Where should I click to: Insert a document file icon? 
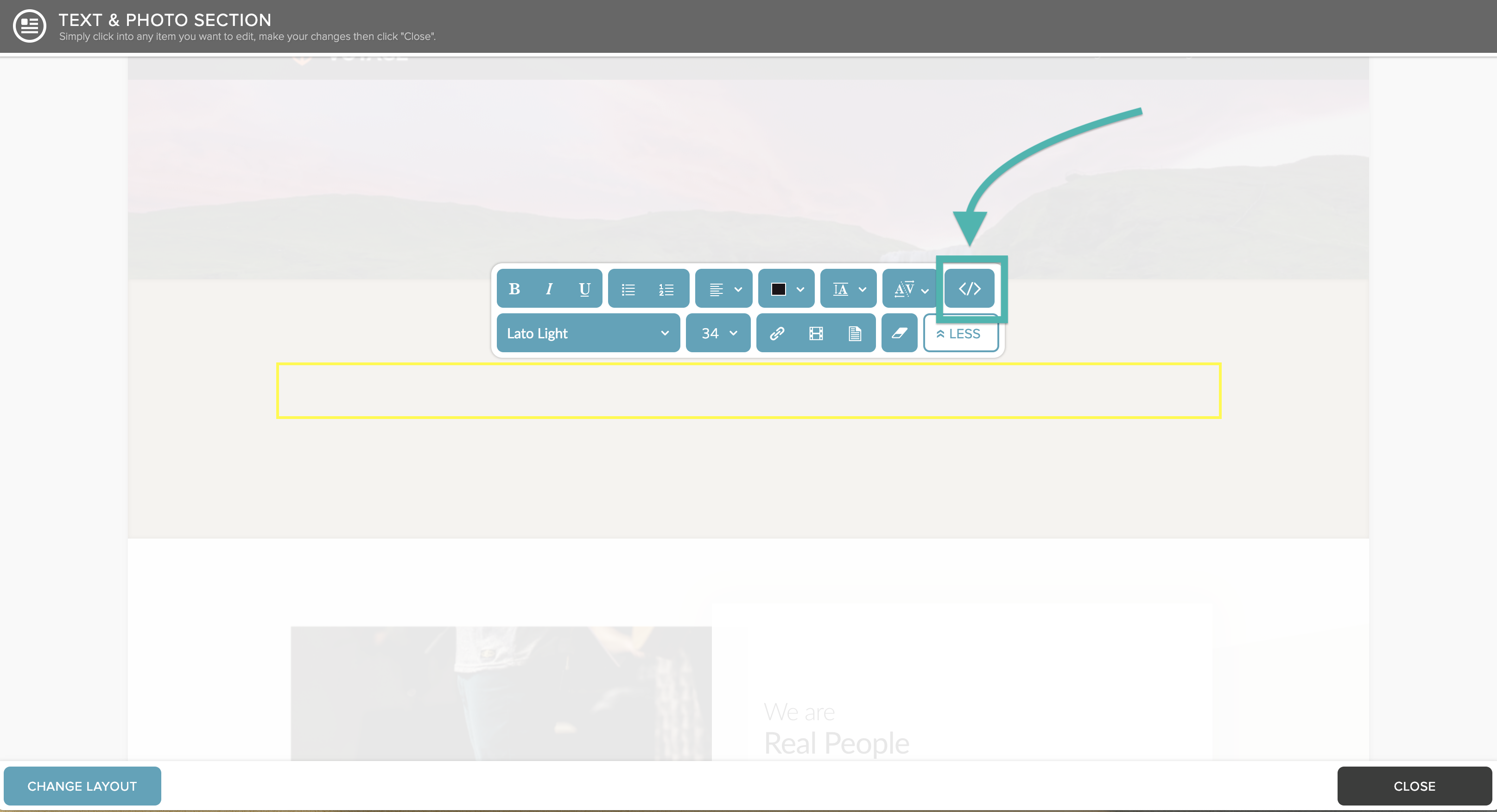[x=854, y=333]
